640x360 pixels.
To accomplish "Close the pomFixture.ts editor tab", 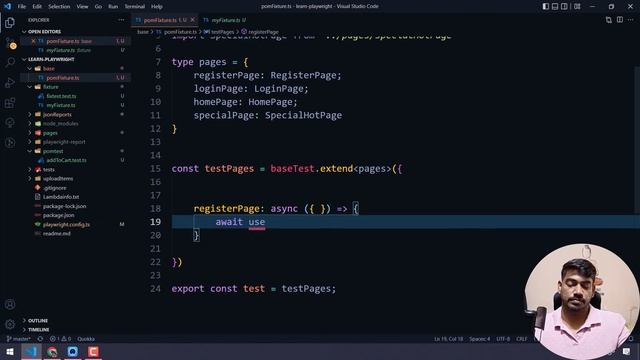I will click(x=192, y=20).
